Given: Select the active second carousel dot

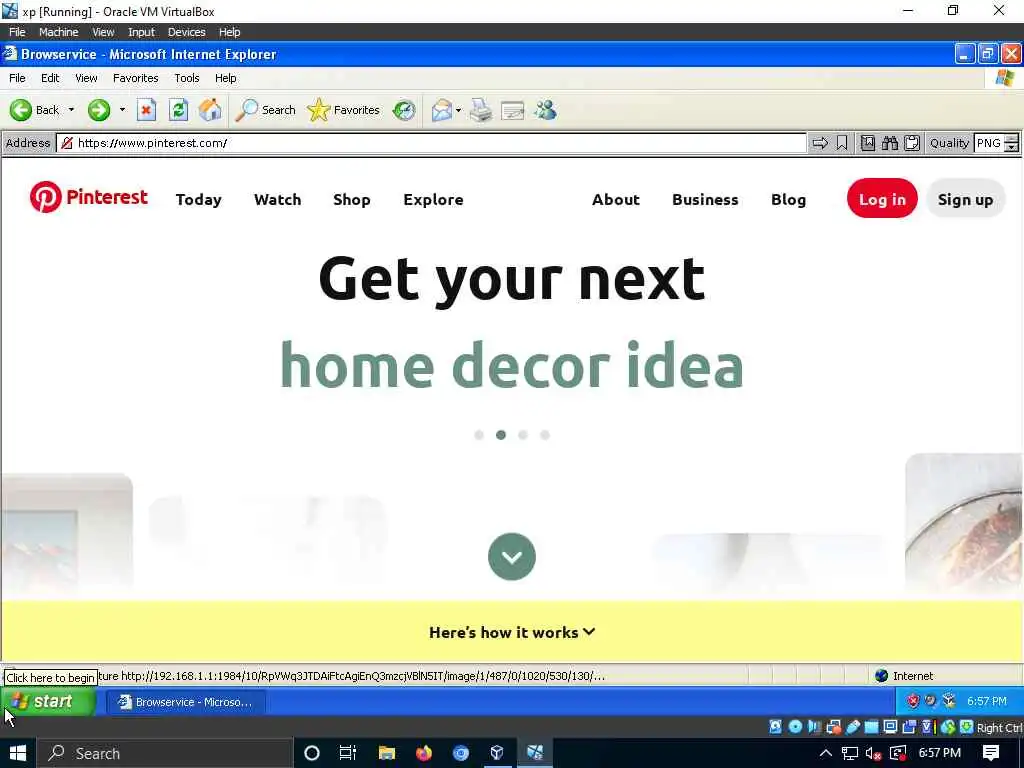Looking at the screenshot, I should (x=501, y=435).
